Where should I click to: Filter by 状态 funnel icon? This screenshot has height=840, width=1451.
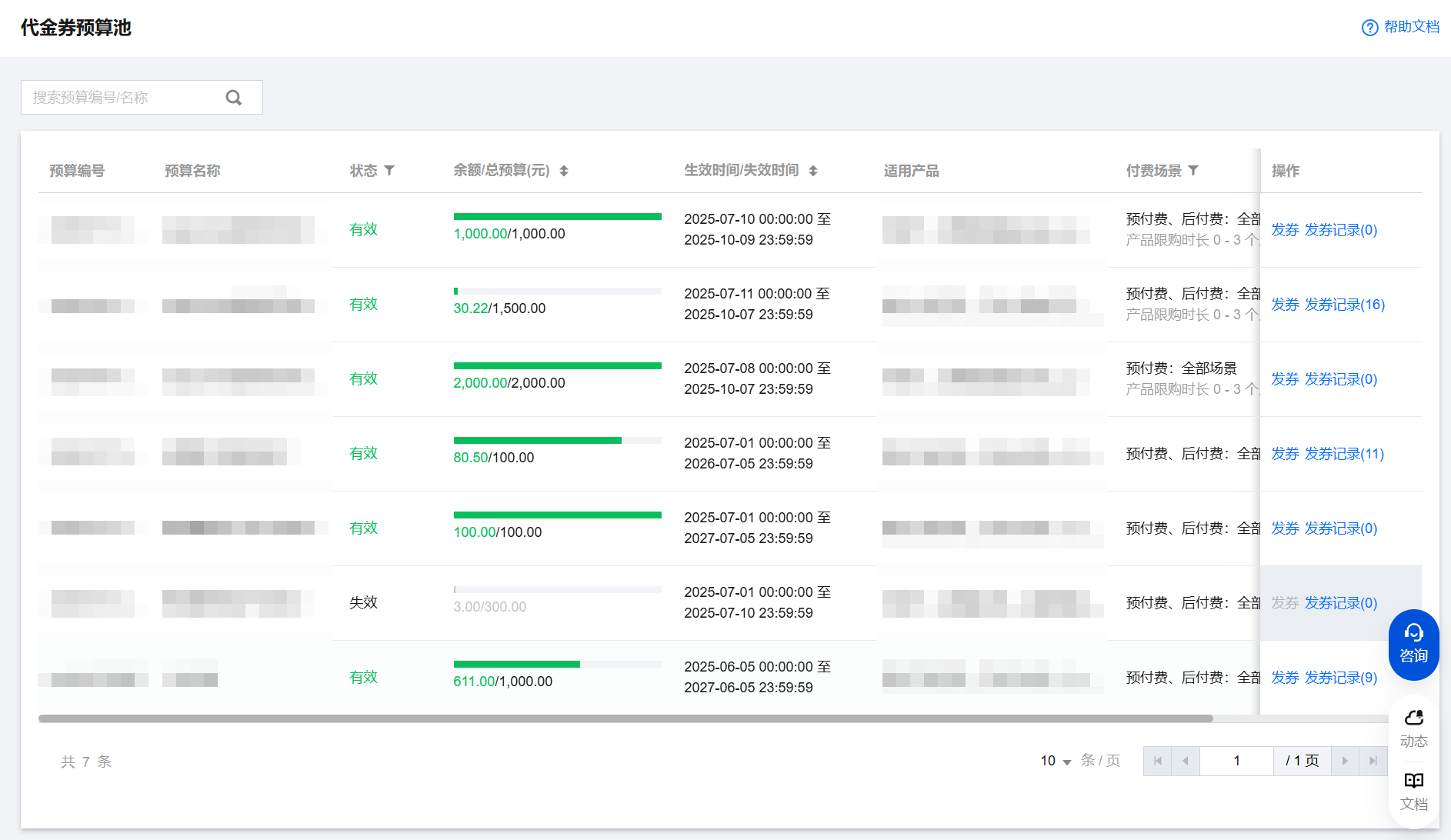pos(389,170)
